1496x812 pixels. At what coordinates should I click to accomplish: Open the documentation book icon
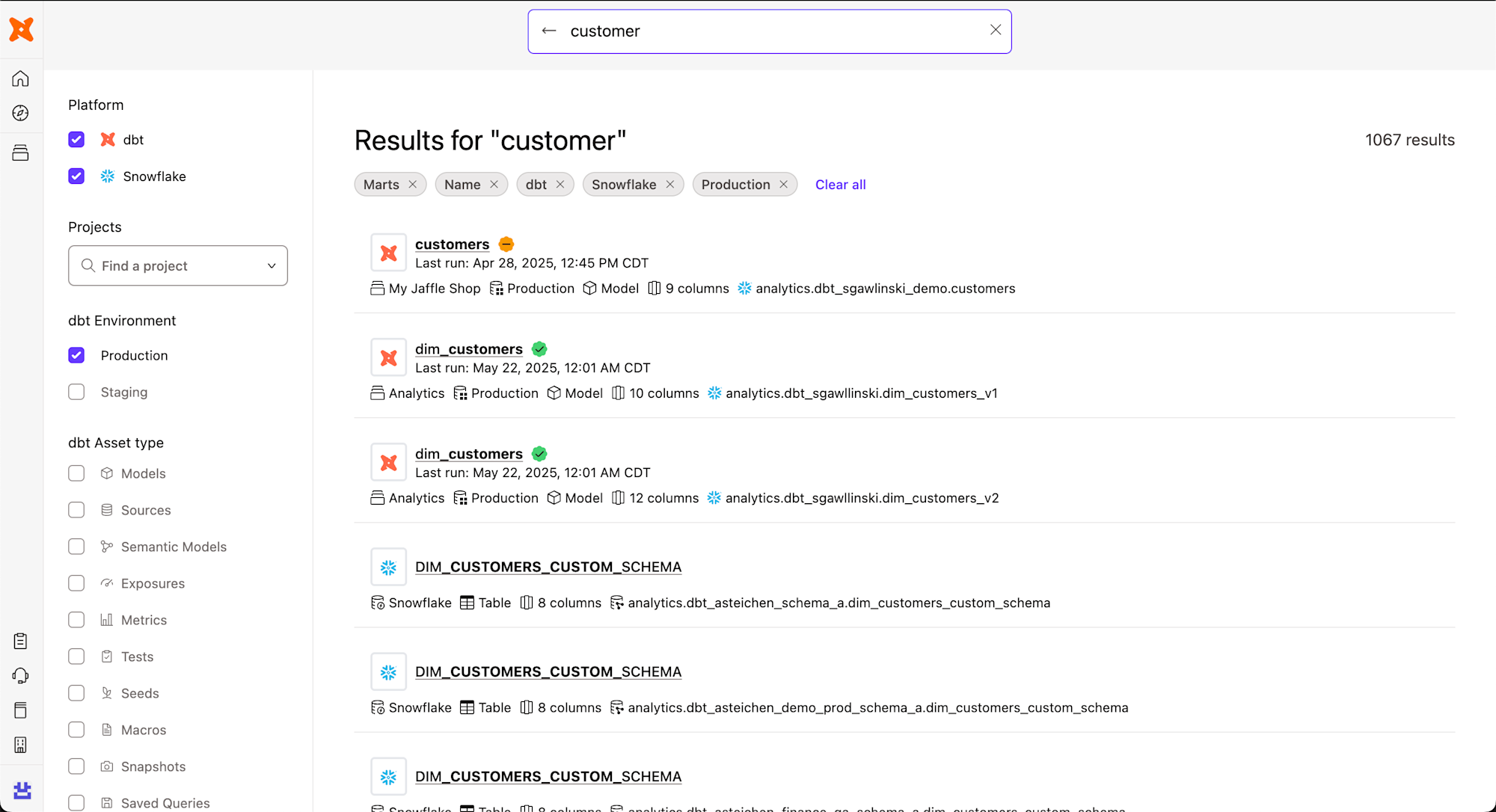(21, 710)
